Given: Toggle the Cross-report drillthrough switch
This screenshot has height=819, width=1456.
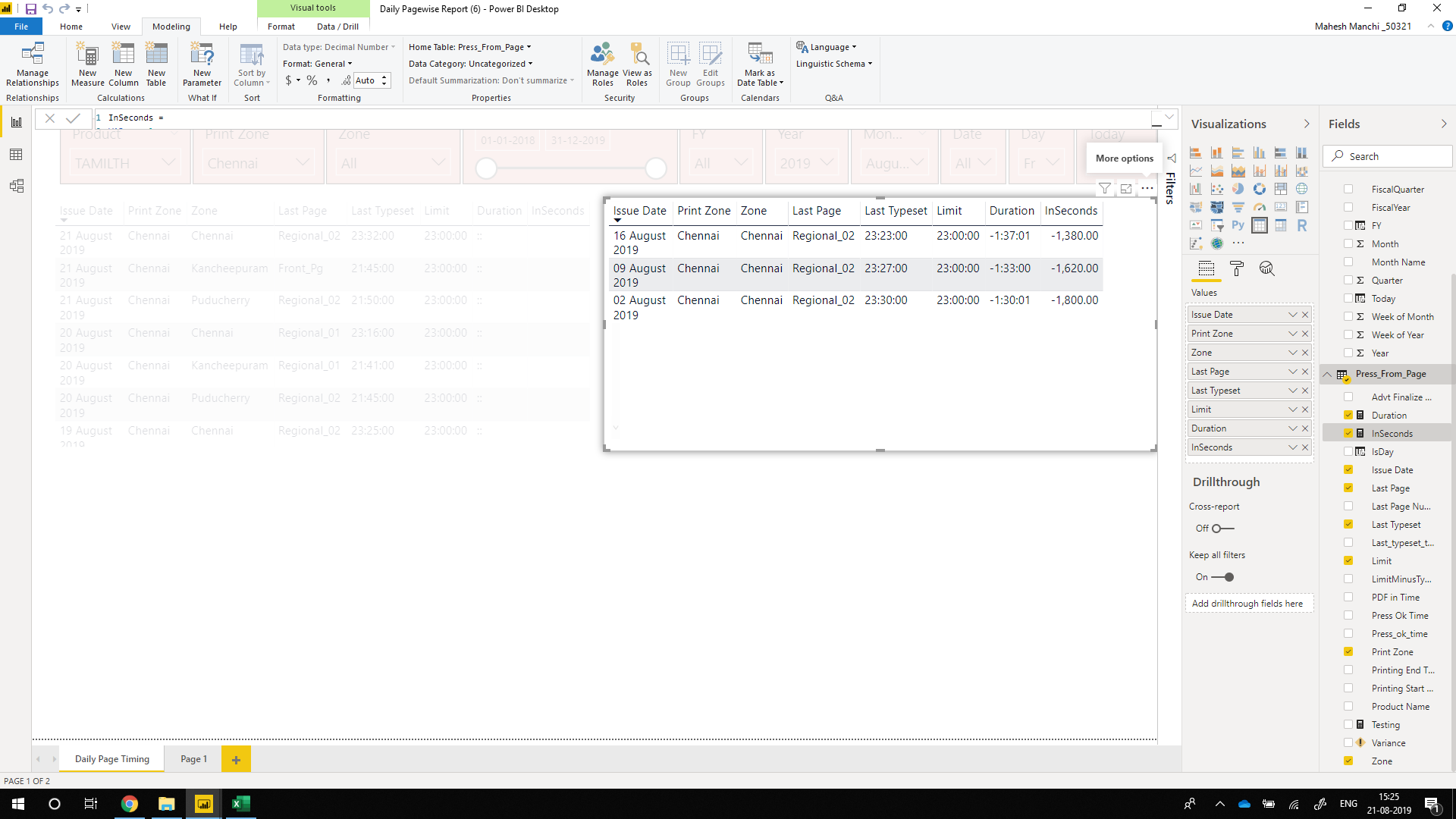Looking at the screenshot, I should [x=1222, y=529].
